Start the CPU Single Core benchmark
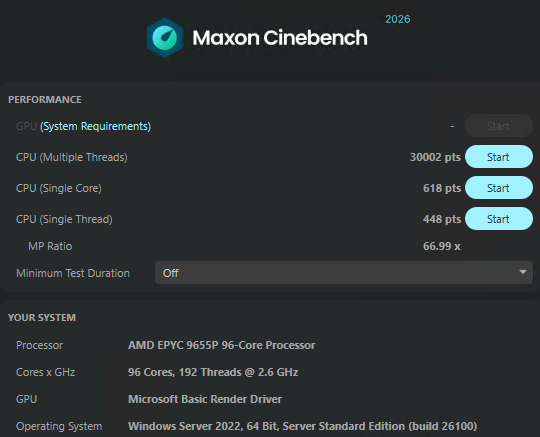Image resolution: width=540 pixels, height=437 pixels. (499, 188)
